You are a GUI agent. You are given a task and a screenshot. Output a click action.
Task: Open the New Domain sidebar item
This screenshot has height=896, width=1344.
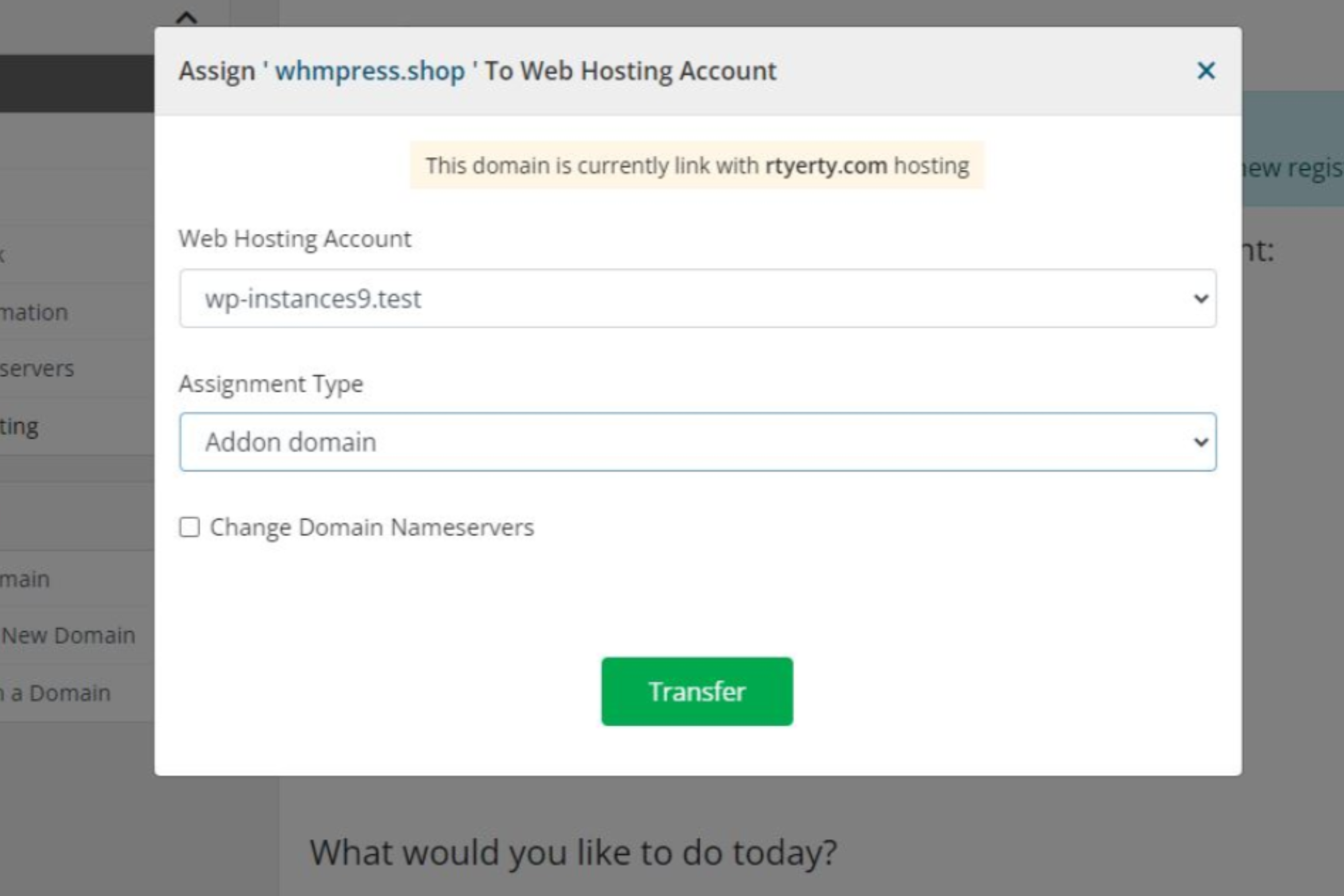click(69, 636)
